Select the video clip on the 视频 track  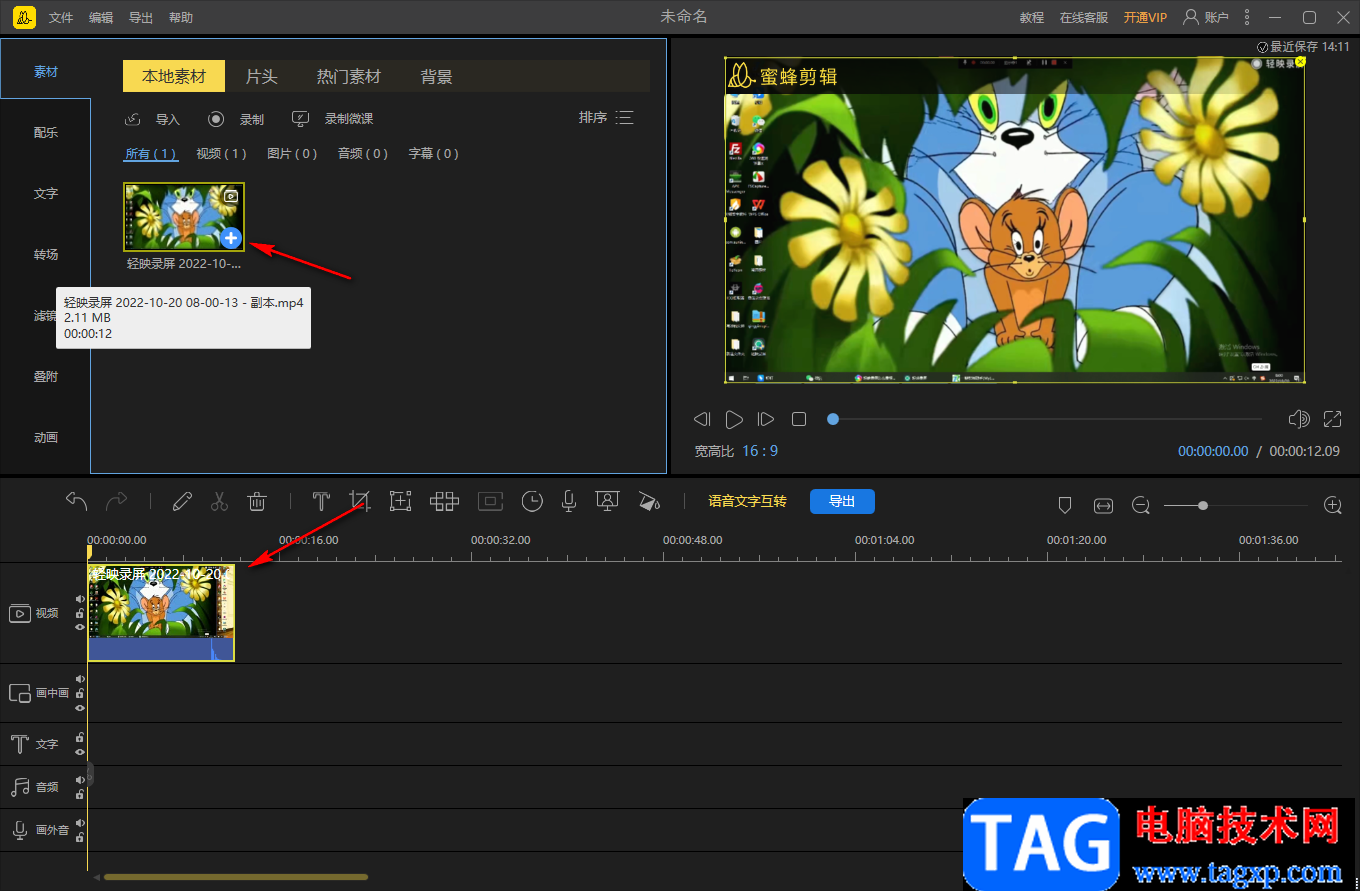click(x=161, y=612)
